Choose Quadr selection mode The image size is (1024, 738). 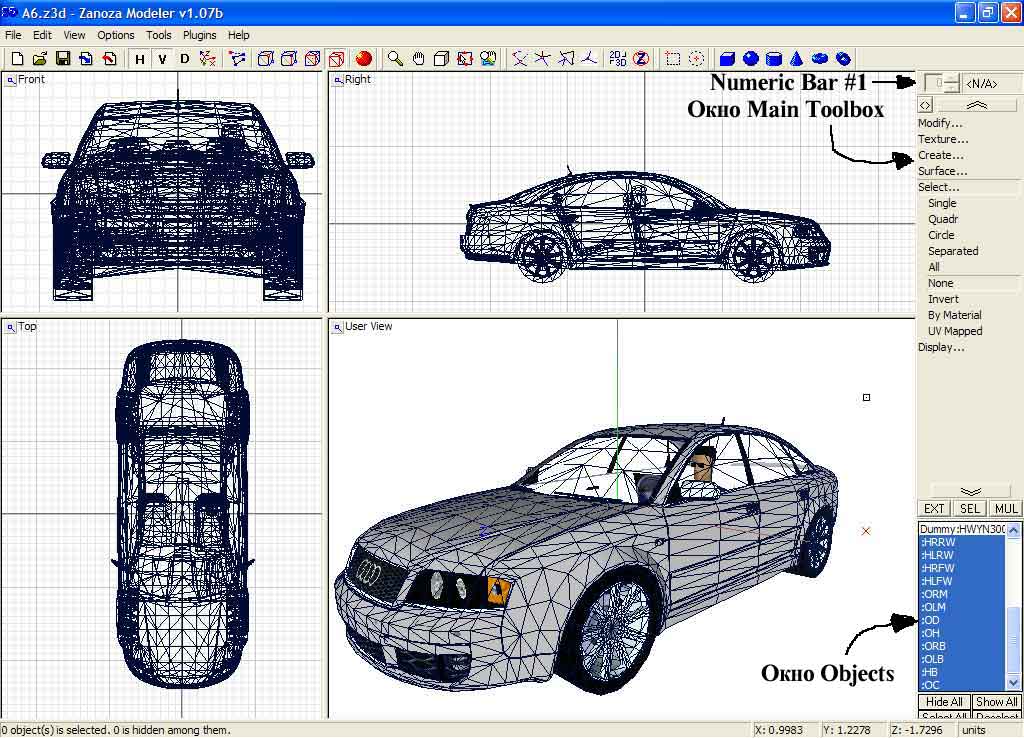943,219
